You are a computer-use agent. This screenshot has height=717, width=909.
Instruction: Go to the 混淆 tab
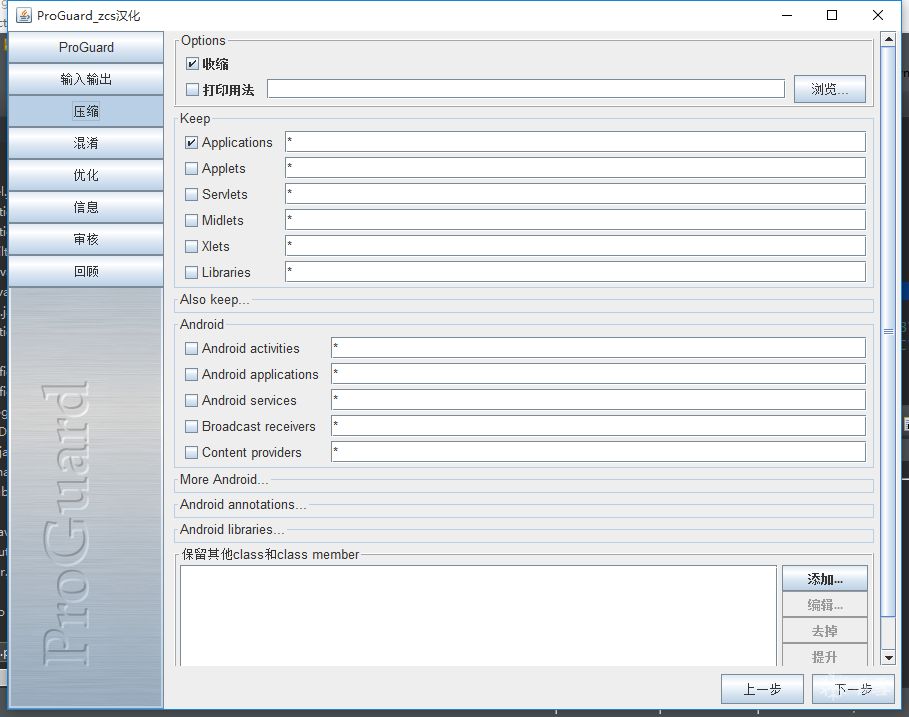[x=86, y=143]
